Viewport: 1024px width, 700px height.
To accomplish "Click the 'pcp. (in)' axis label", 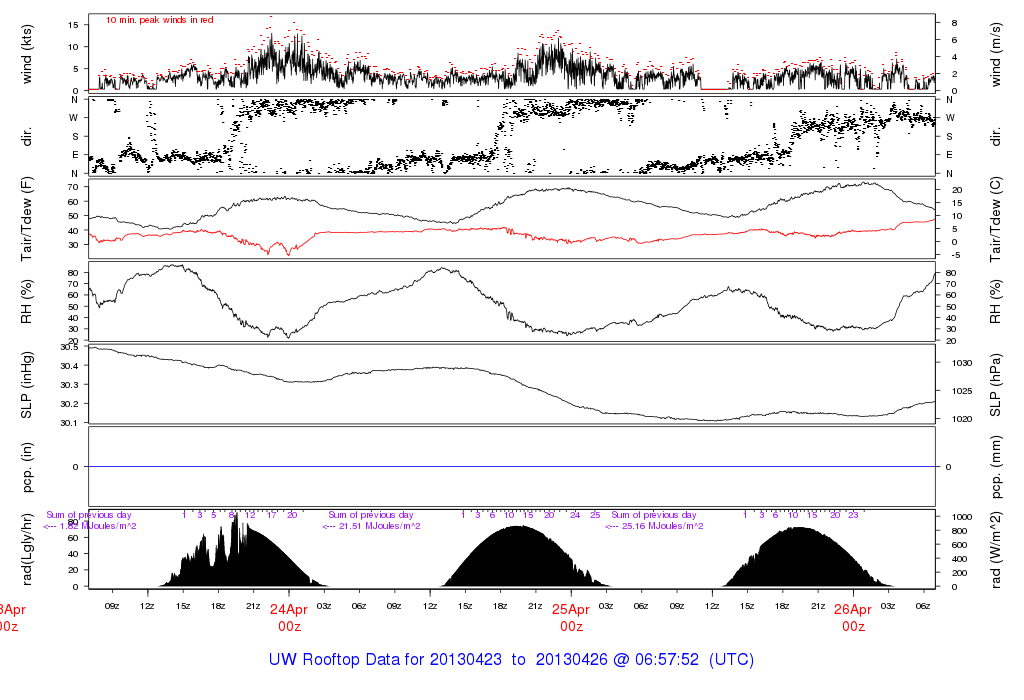I will coord(26,467).
